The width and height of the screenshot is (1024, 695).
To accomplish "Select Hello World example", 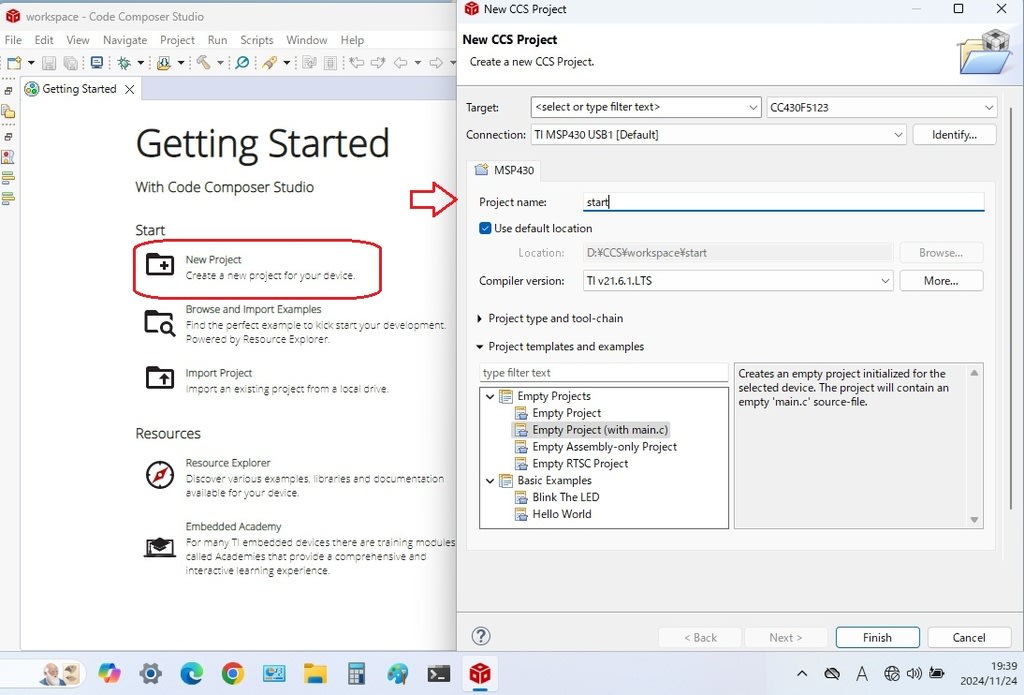I will 561,514.
